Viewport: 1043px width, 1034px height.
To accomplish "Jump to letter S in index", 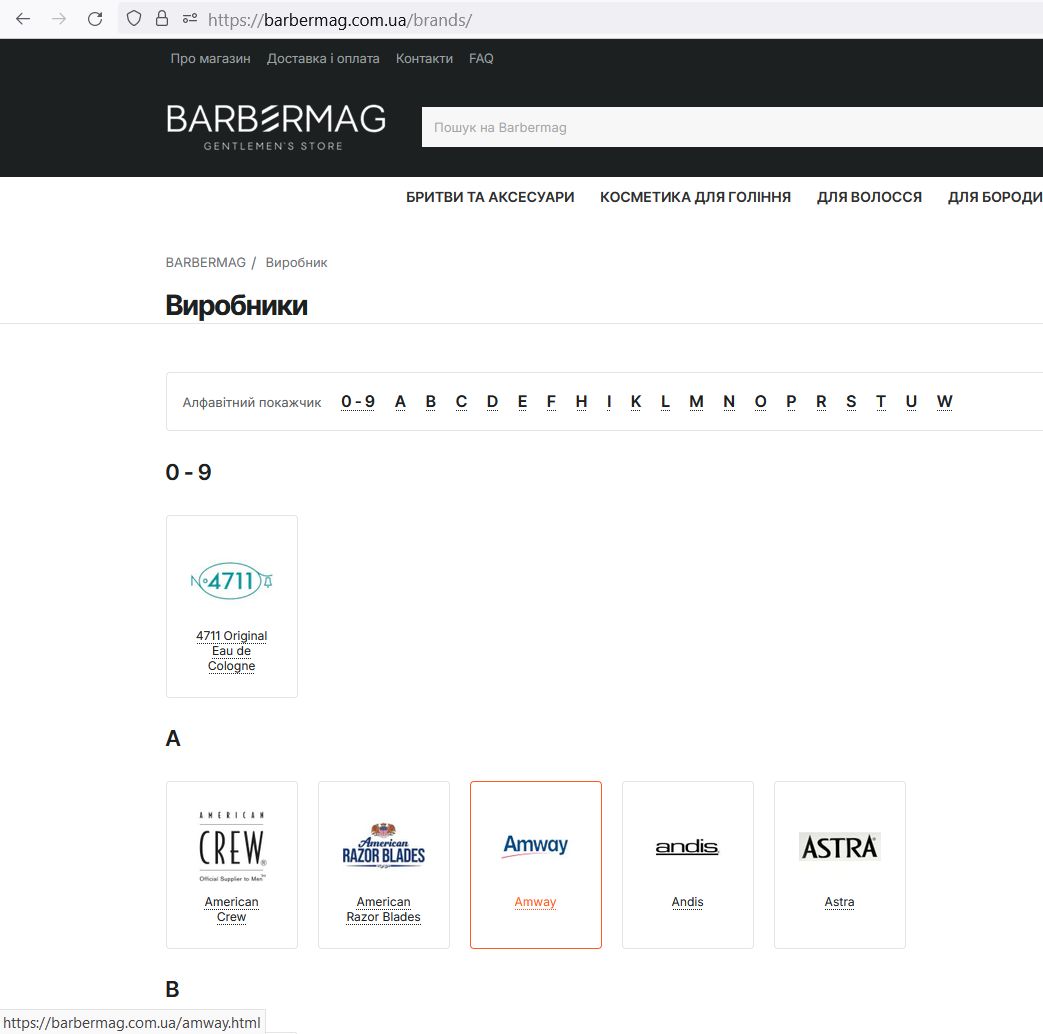I will pyautogui.click(x=851, y=401).
